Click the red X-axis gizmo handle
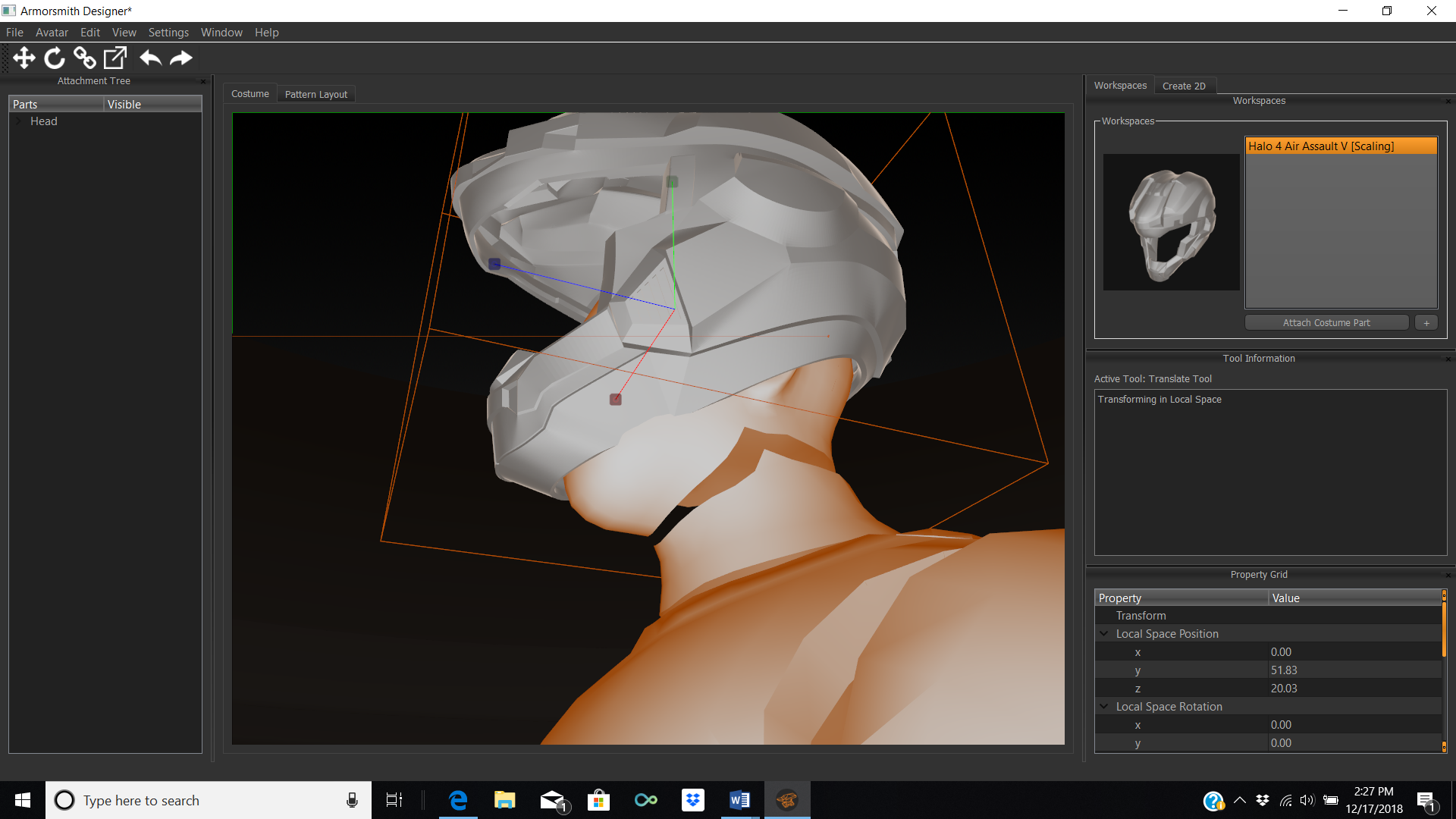This screenshot has width=1456, height=819. 616,399
